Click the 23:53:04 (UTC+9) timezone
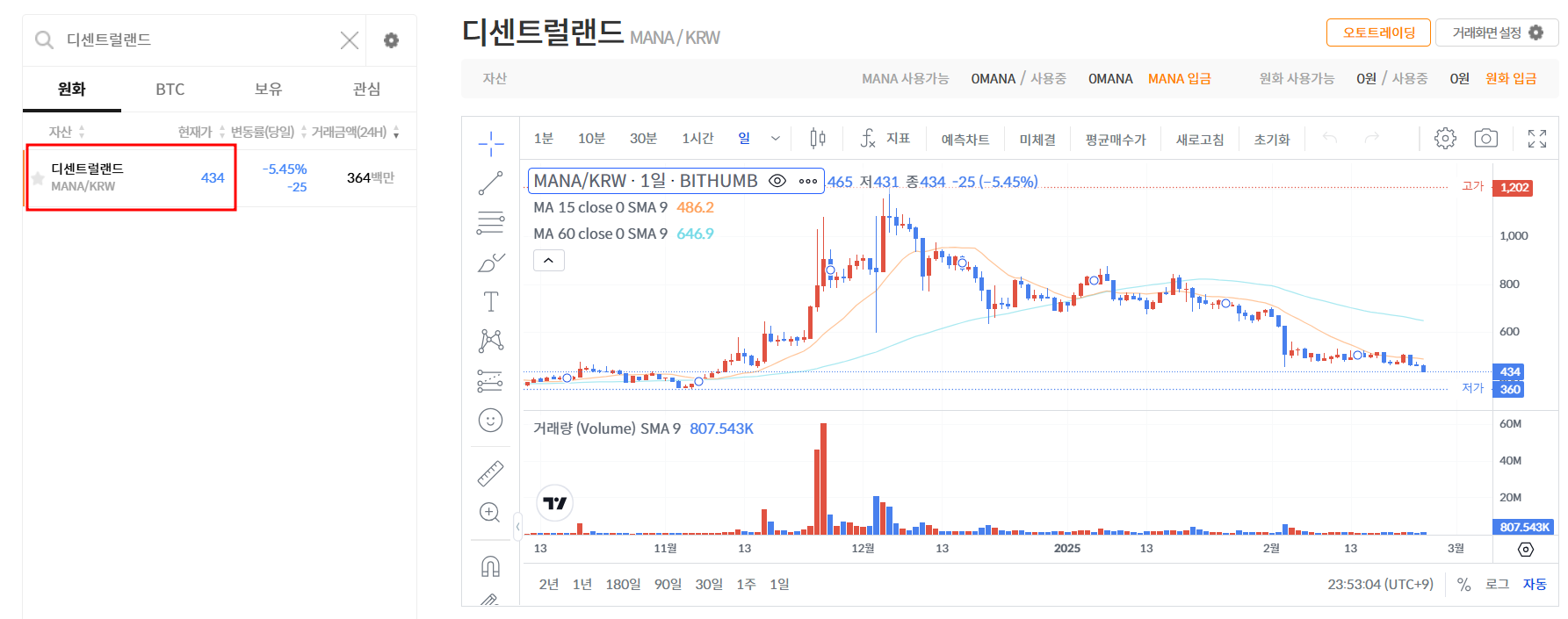The height and width of the screenshot is (619, 1568). 1380,585
